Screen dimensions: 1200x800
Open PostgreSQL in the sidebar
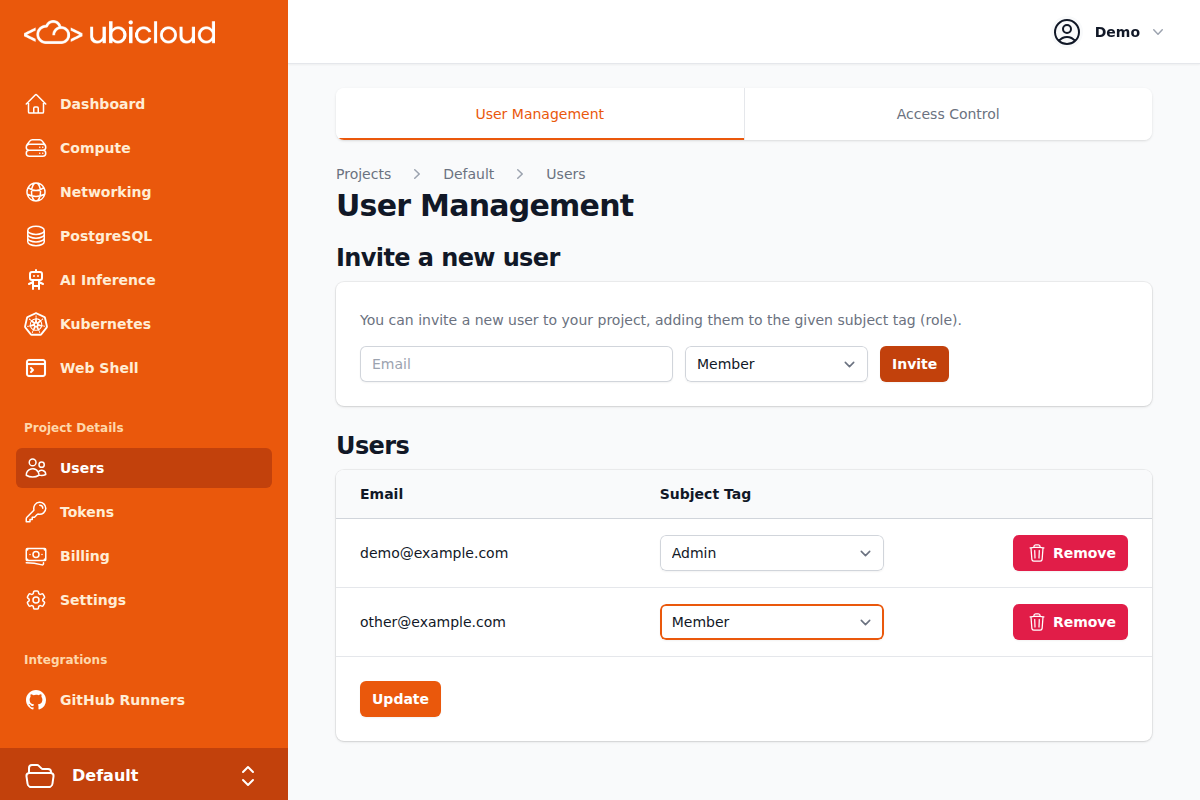[144, 236]
